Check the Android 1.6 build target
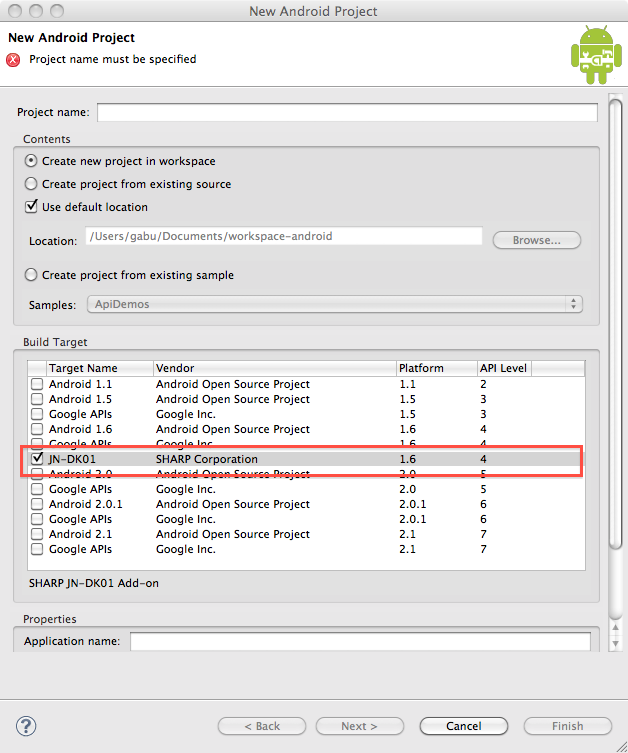The height and width of the screenshot is (753, 628). point(37,429)
